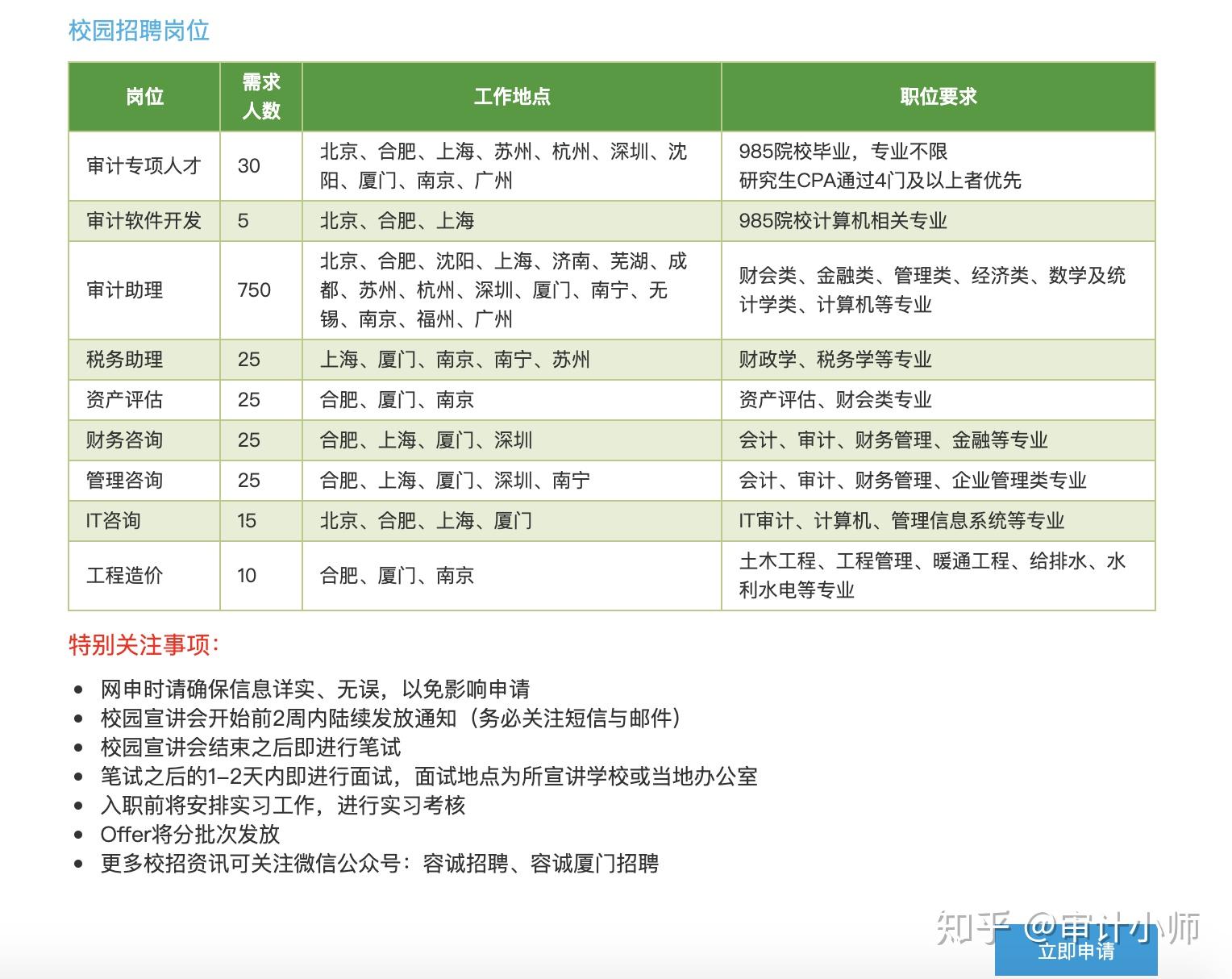Select the 审计助理 position cell
The width and height of the screenshot is (1232, 979).
[144, 290]
